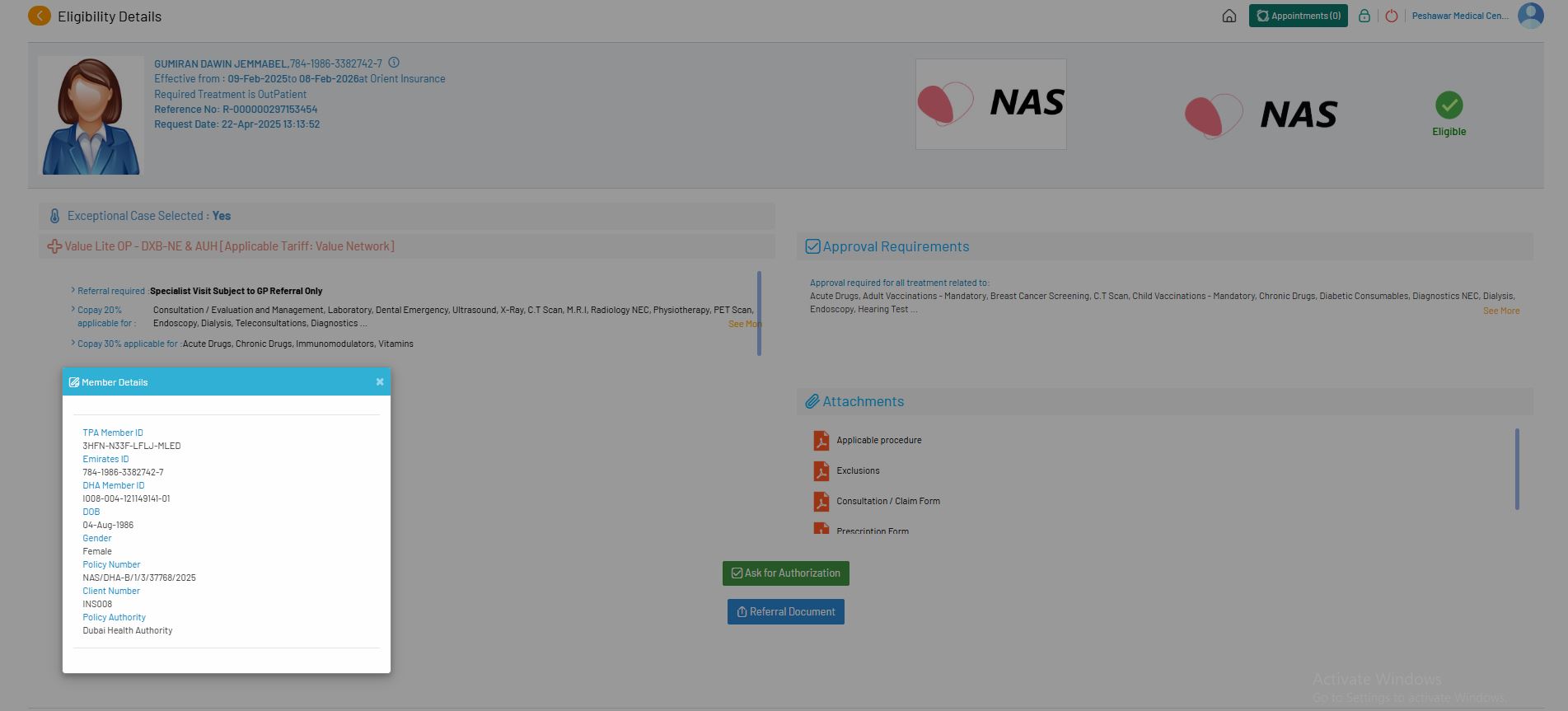This screenshot has width=1568, height=711.
Task: Click Ask for Authorization button
Action: (785, 573)
